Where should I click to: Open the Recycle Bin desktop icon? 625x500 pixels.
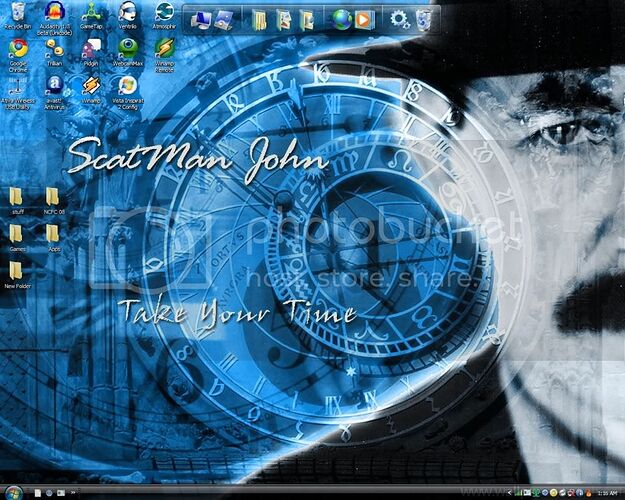(18, 13)
